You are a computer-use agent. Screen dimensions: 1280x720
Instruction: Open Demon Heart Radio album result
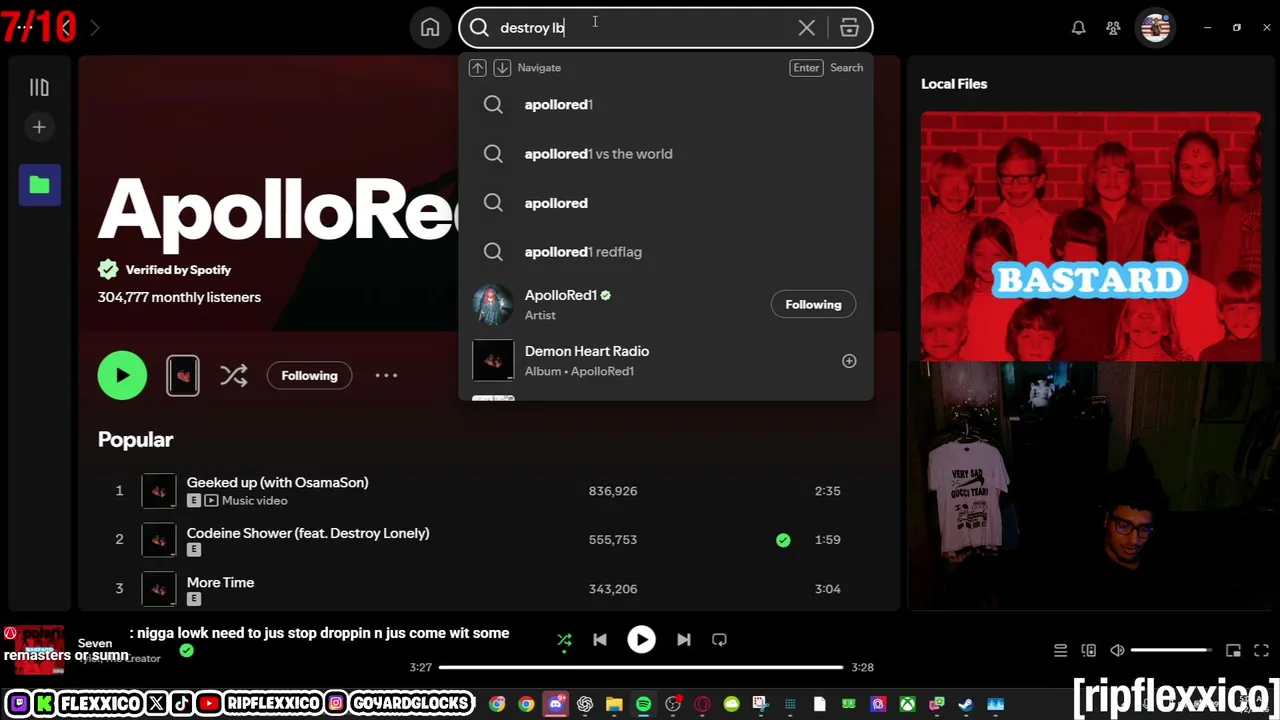[665, 361]
